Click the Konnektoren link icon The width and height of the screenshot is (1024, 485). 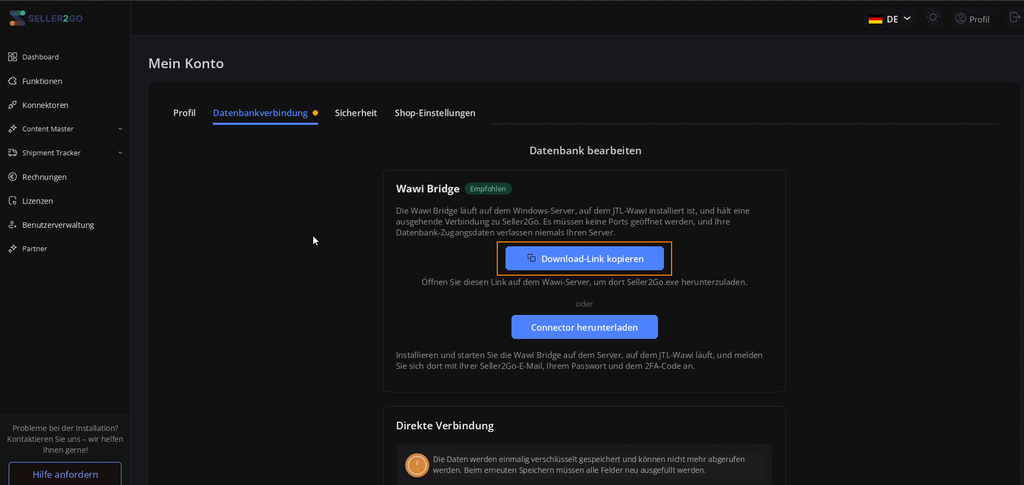(12, 105)
